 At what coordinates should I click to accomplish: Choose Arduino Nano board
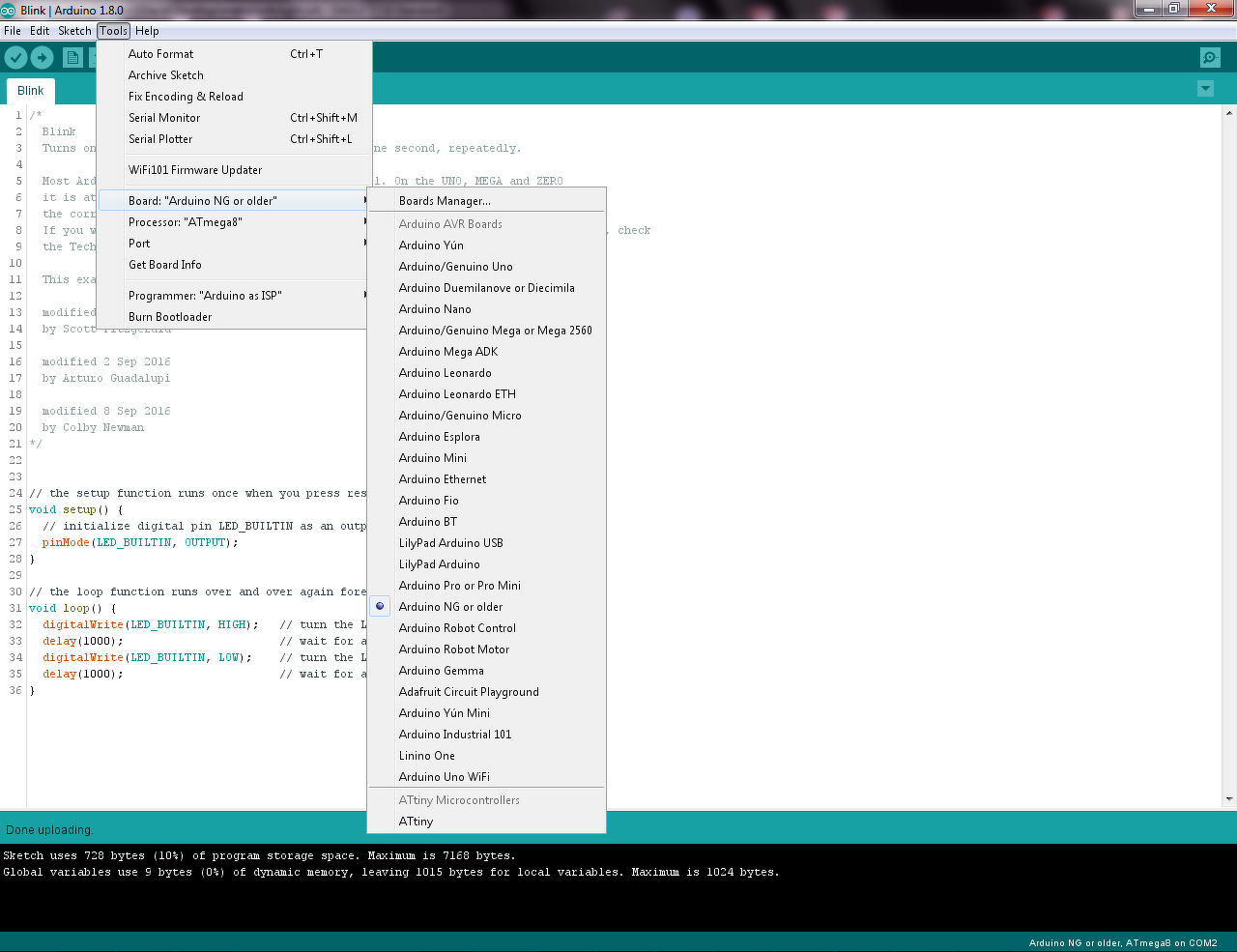[487, 309]
